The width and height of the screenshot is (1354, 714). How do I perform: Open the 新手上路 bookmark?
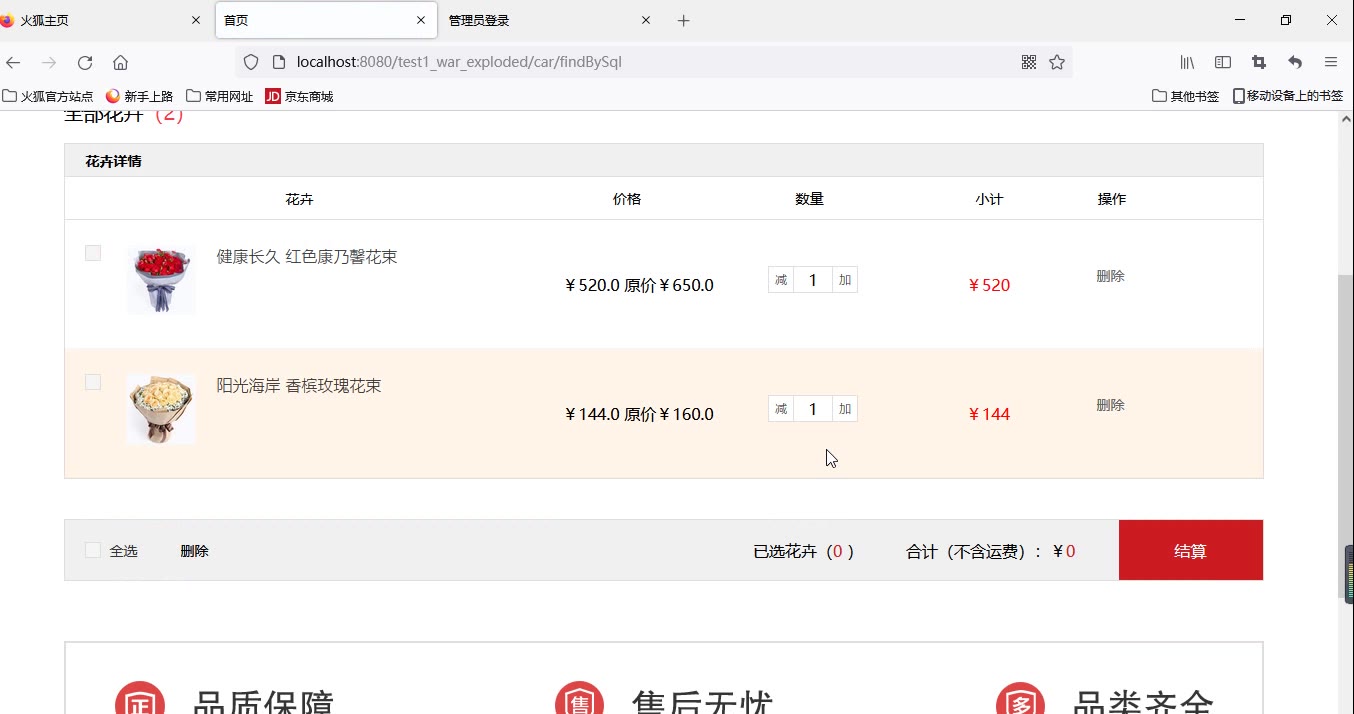(x=139, y=96)
